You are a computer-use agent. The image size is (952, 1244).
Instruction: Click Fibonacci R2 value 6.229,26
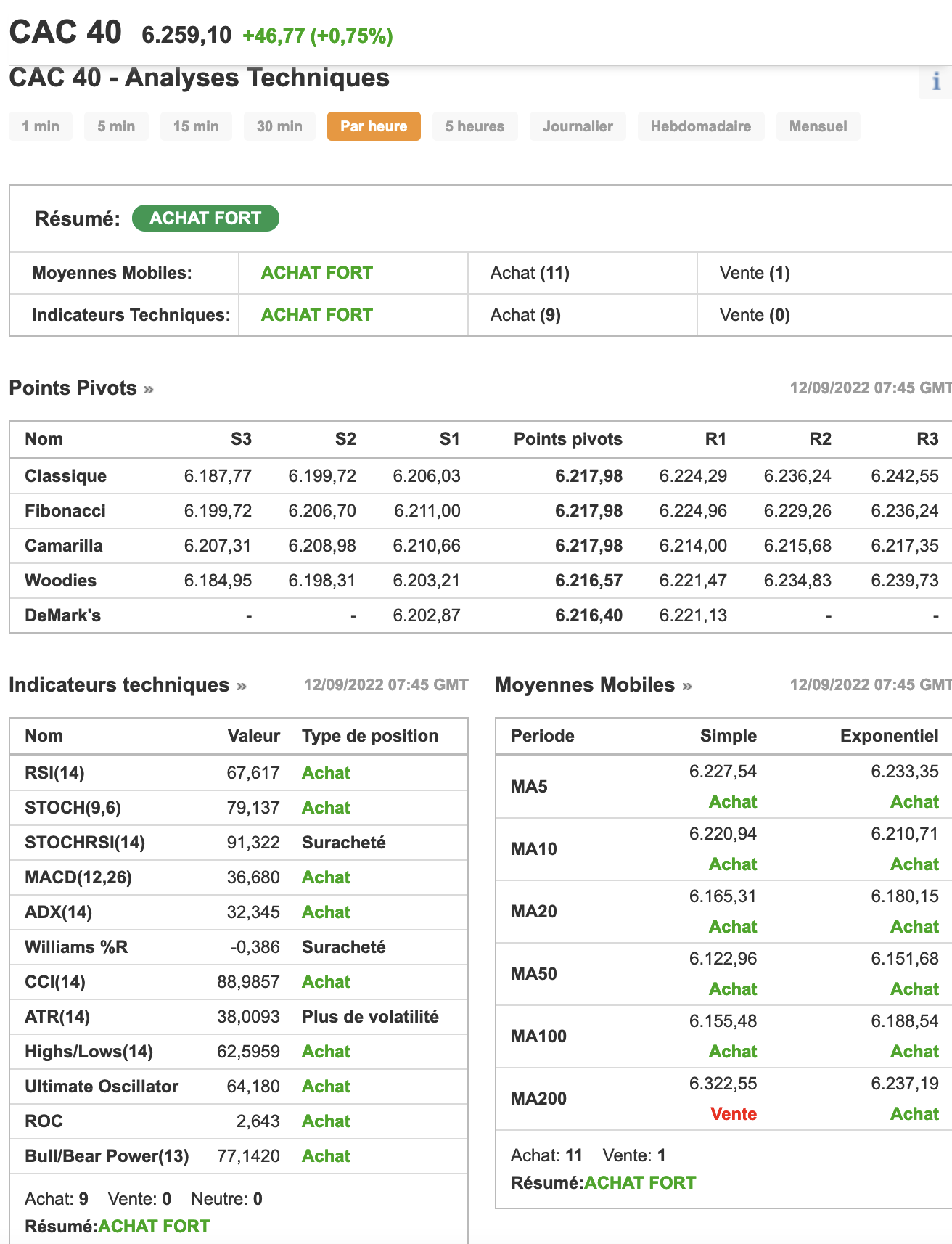pos(797,511)
